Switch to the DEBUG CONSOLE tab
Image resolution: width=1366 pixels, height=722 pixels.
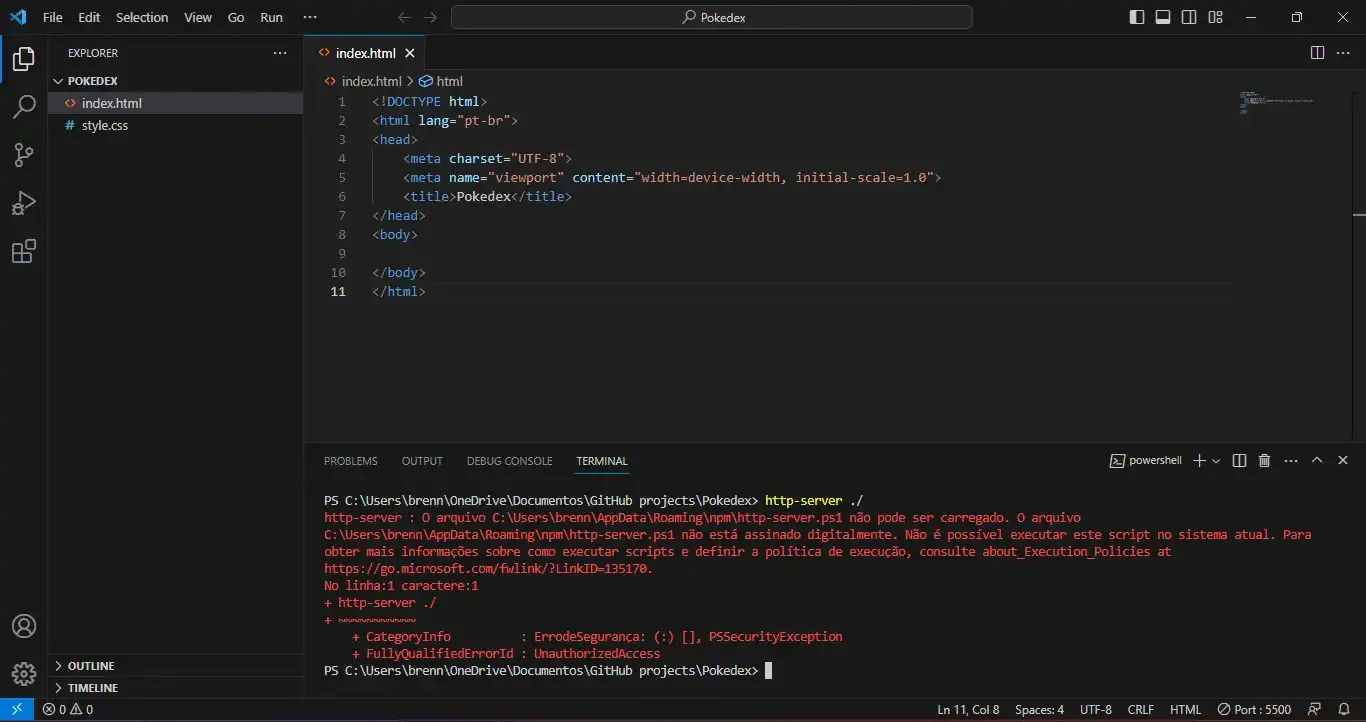[x=509, y=461]
